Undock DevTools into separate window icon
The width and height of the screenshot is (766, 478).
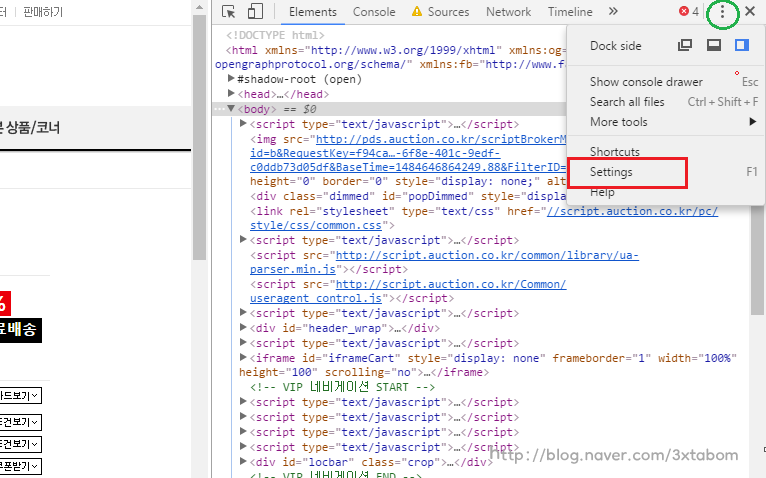pyautogui.click(x=685, y=45)
